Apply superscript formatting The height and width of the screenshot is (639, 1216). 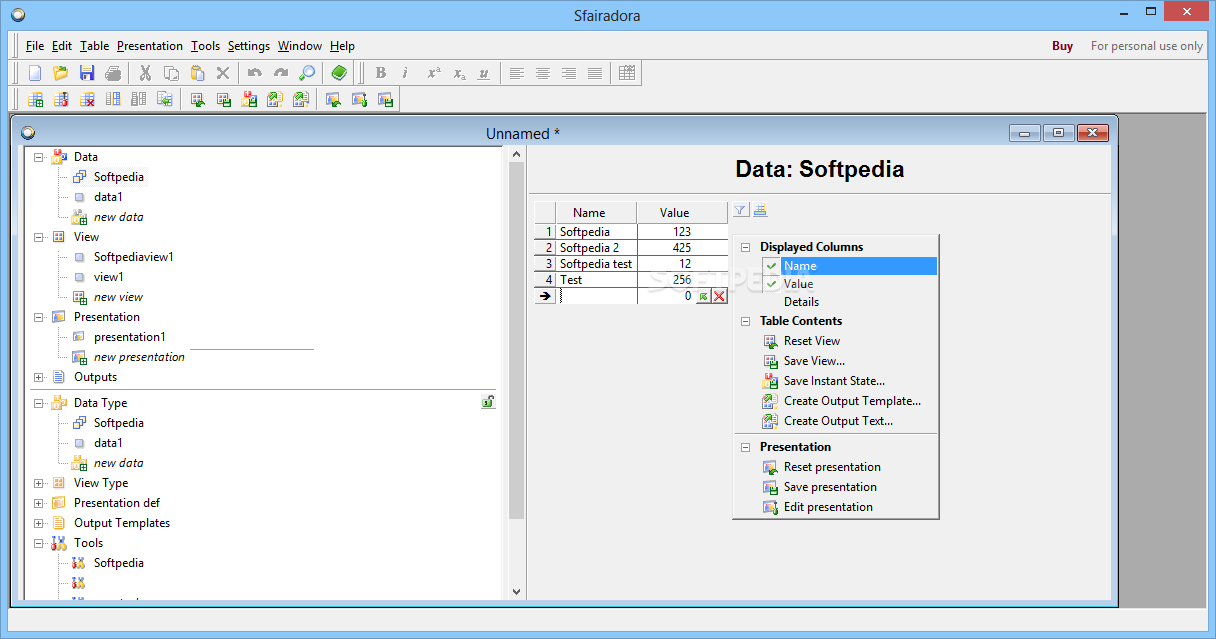[433, 73]
